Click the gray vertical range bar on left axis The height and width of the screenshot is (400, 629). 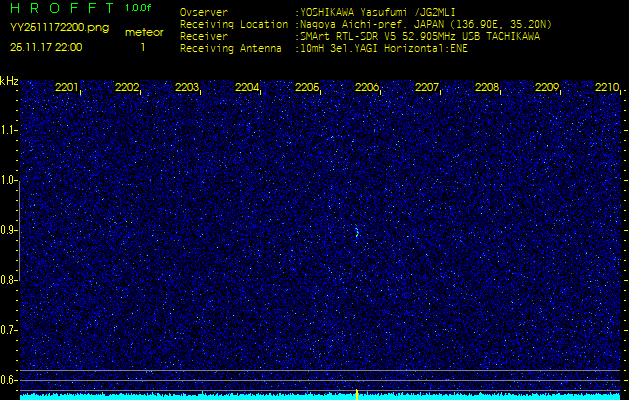click(19, 231)
